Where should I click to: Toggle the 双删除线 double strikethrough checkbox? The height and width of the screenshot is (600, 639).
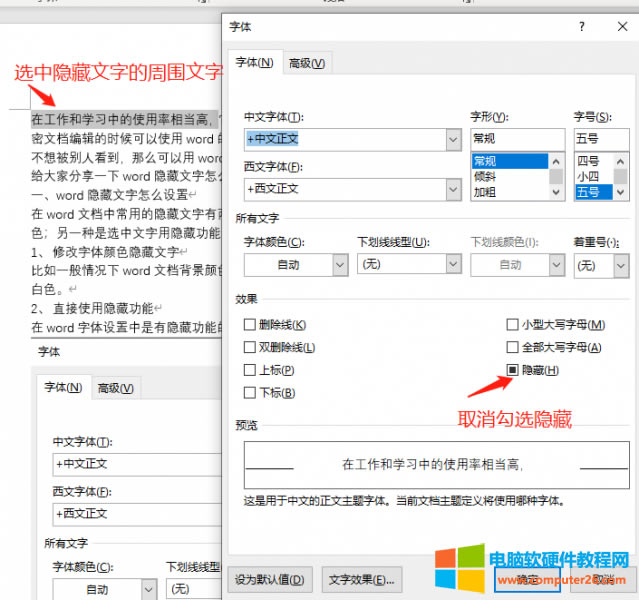(x=250, y=348)
